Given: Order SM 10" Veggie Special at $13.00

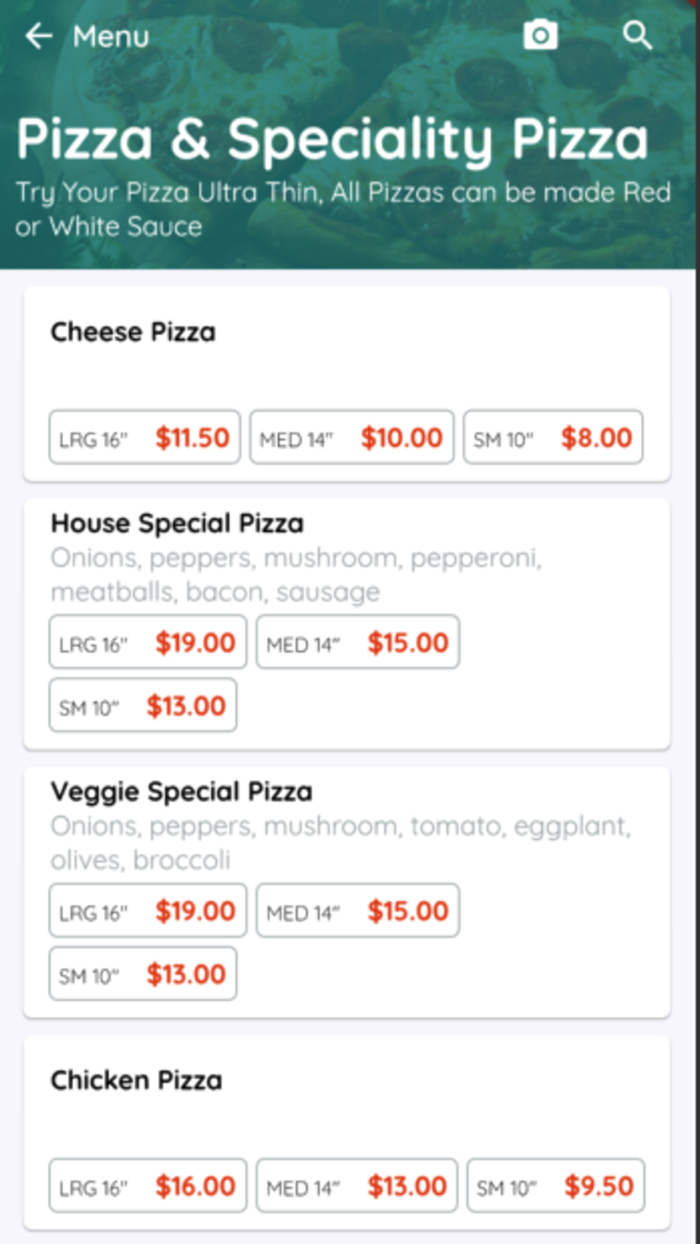Looking at the screenshot, I should tap(142, 973).
